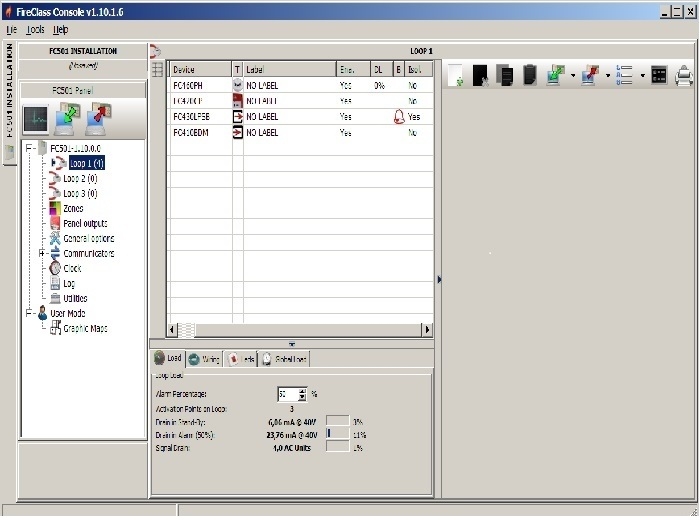Click the FC410BDM module type icon
The image size is (700, 520).
pos(238,133)
